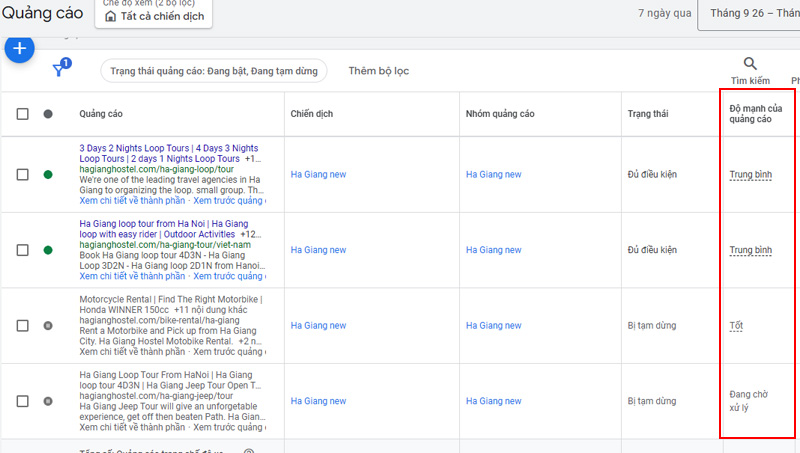
Task: Click green status dot of 3 Days 2 Nights ad
Action: pos(48,175)
